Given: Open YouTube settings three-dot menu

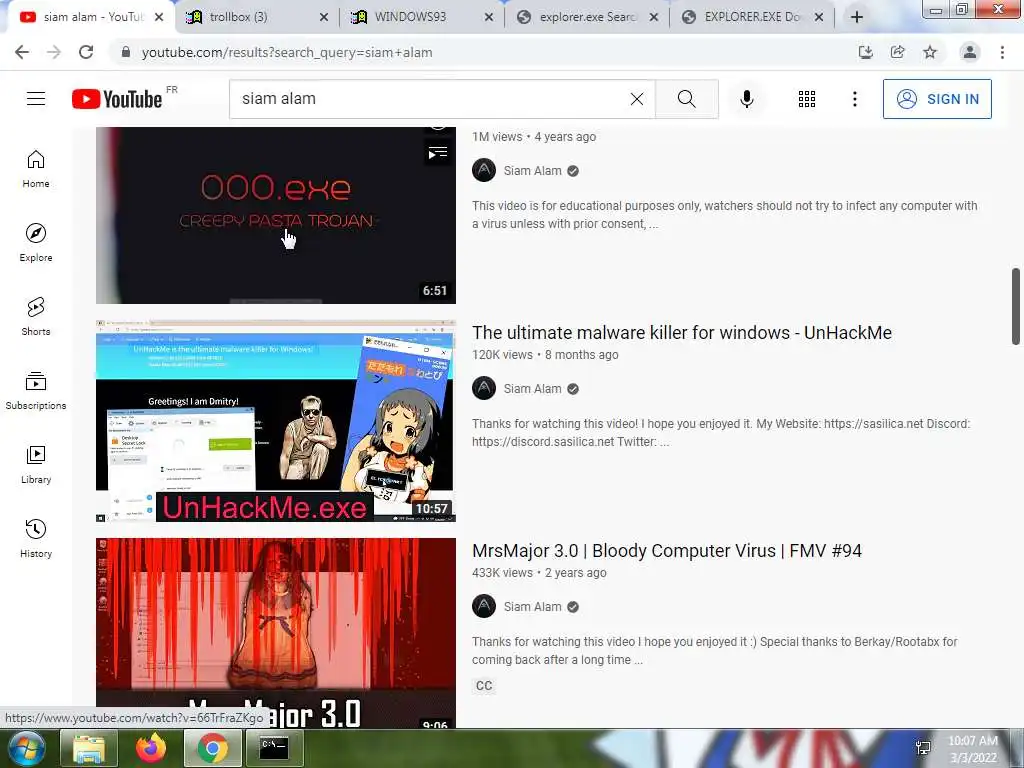Looking at the screenshot, I should (x=854, y=99).
